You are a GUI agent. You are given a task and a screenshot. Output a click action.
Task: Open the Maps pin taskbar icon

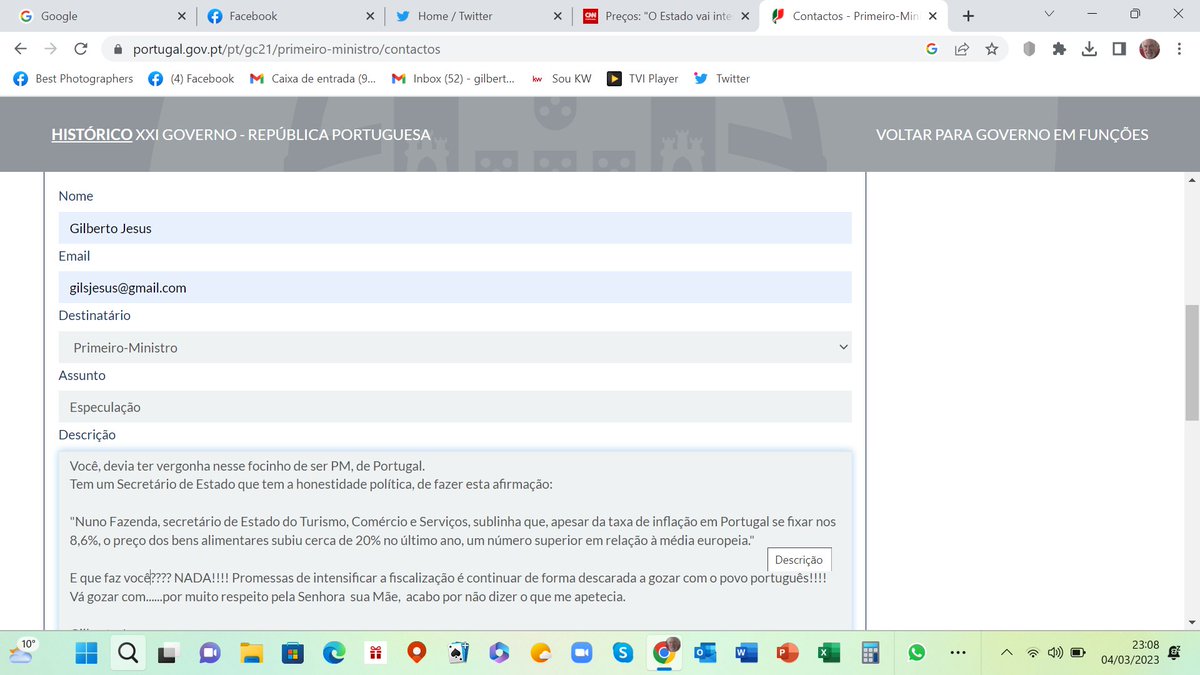pos(416,653)
